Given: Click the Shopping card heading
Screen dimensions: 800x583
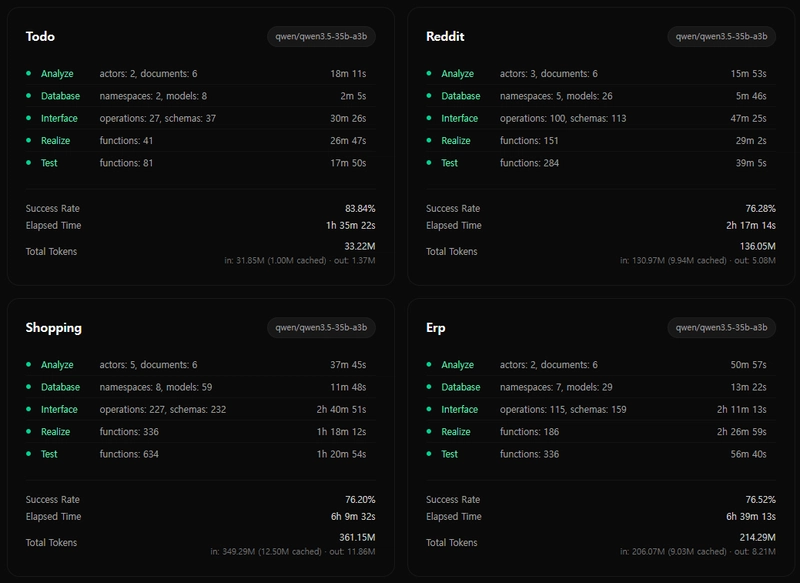Looking at the screenshot, I should 54,328.
